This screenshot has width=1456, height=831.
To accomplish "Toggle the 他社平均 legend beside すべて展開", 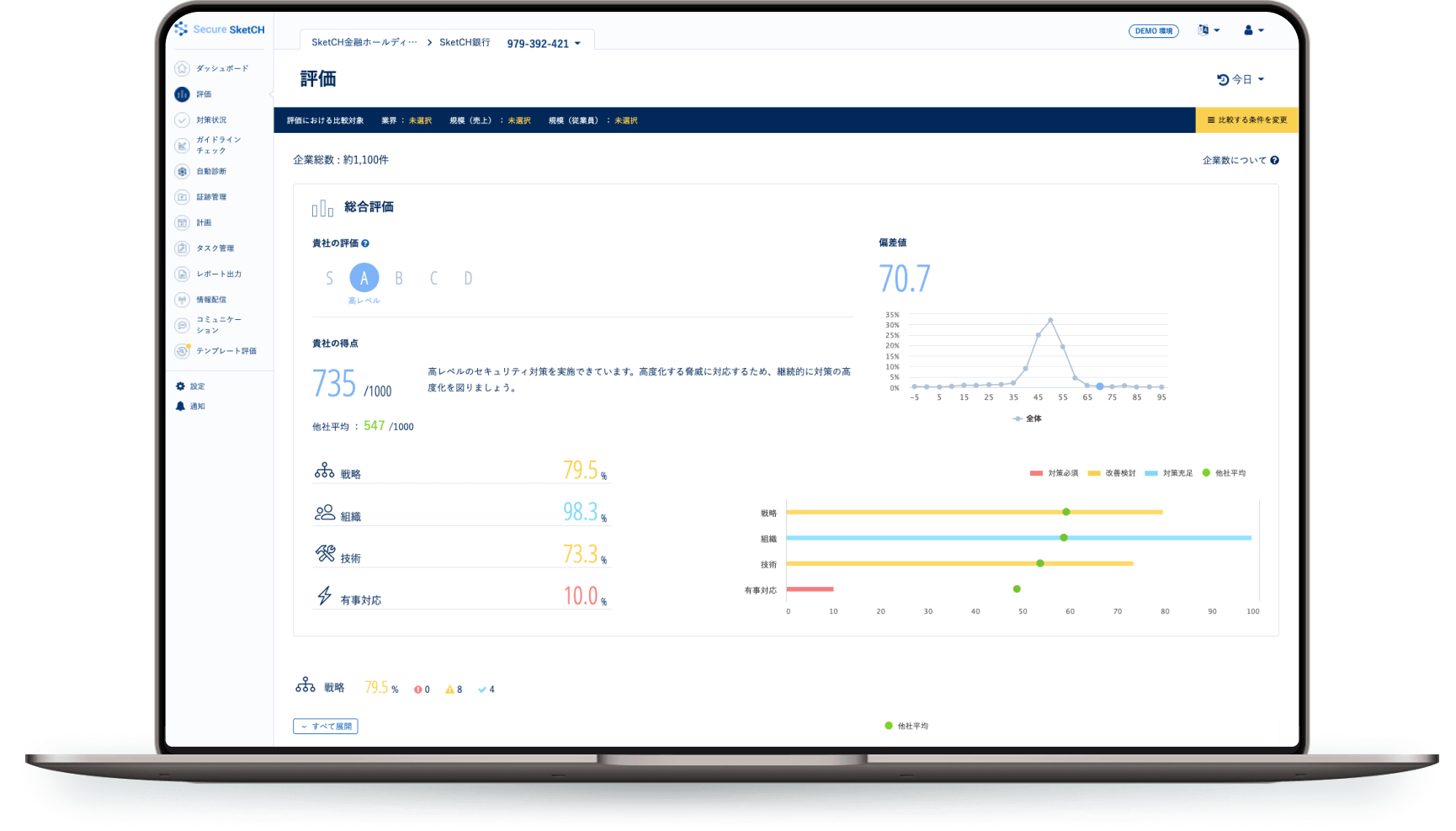I will (906, 726).
